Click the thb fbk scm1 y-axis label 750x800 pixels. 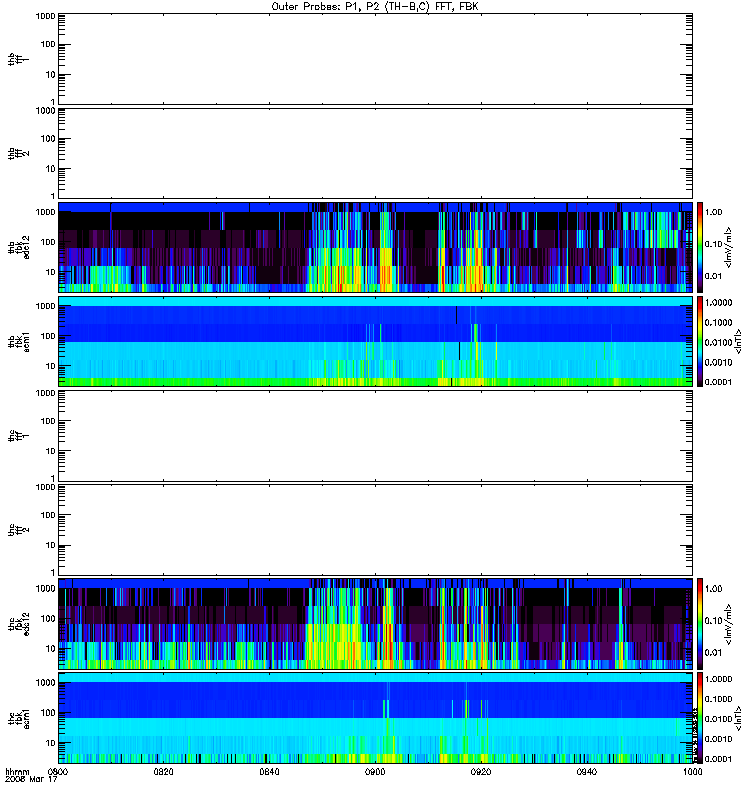tap(19, 341)
